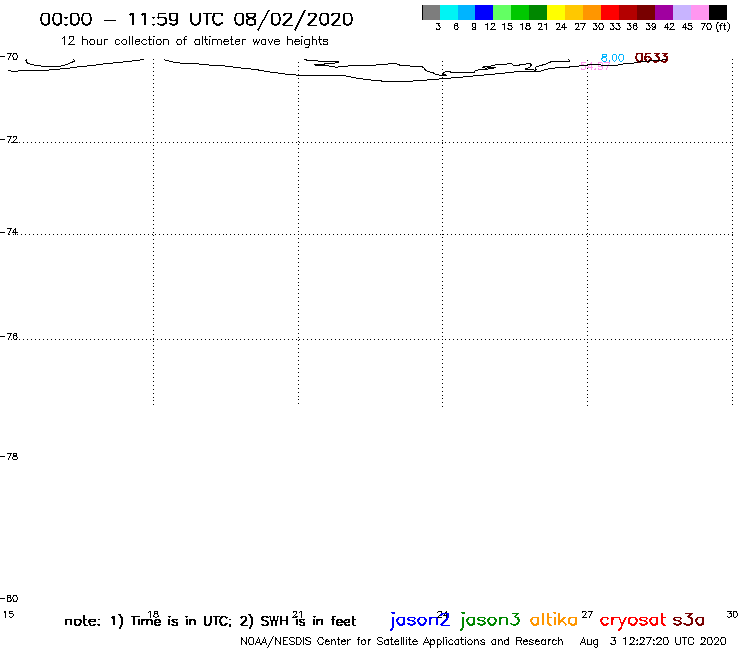Click the bright red 33 ft swatch

tap(610, 12)
